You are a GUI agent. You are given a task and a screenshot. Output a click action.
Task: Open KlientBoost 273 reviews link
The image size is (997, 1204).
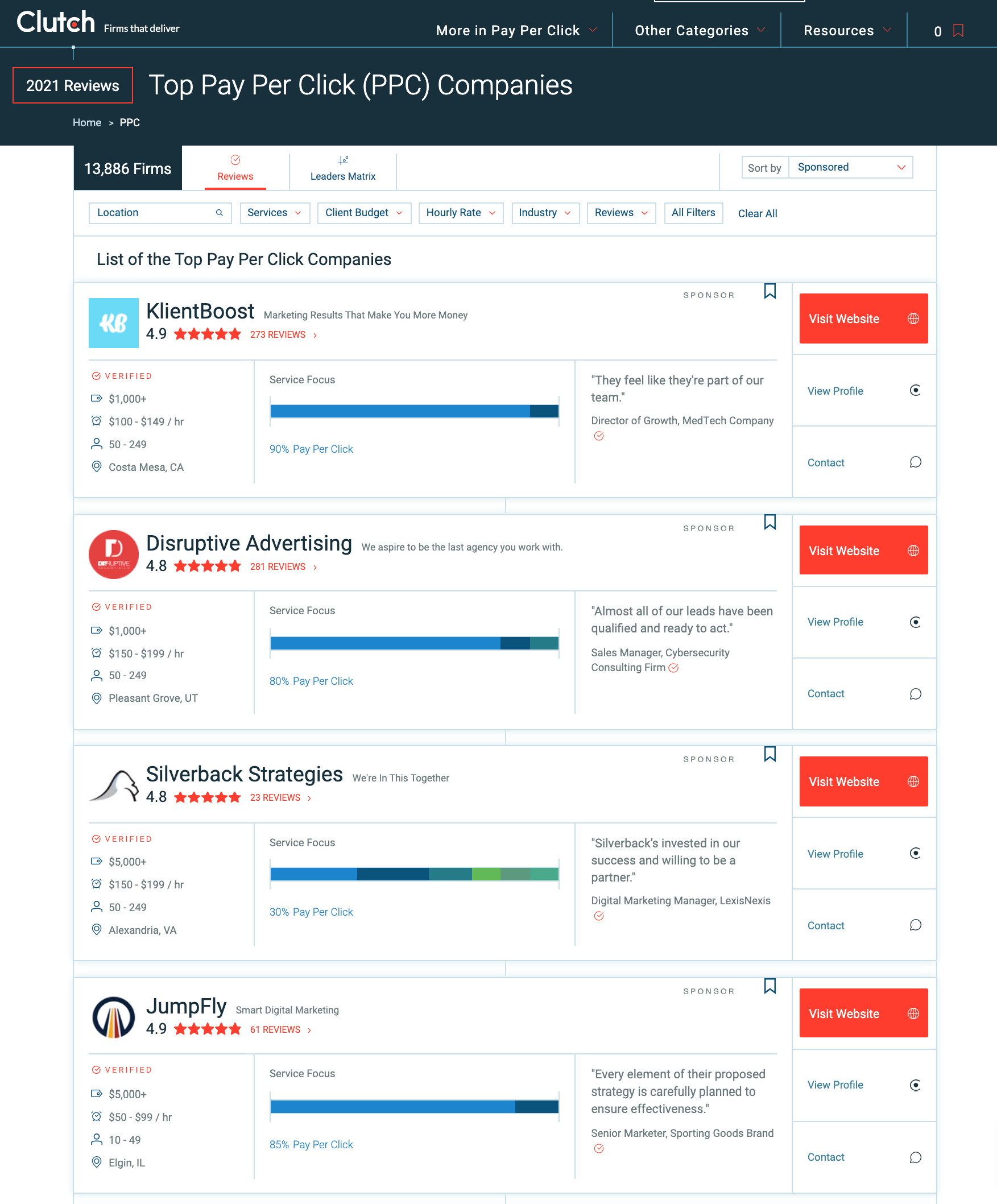pyautogui.click(x=283, y=335)
